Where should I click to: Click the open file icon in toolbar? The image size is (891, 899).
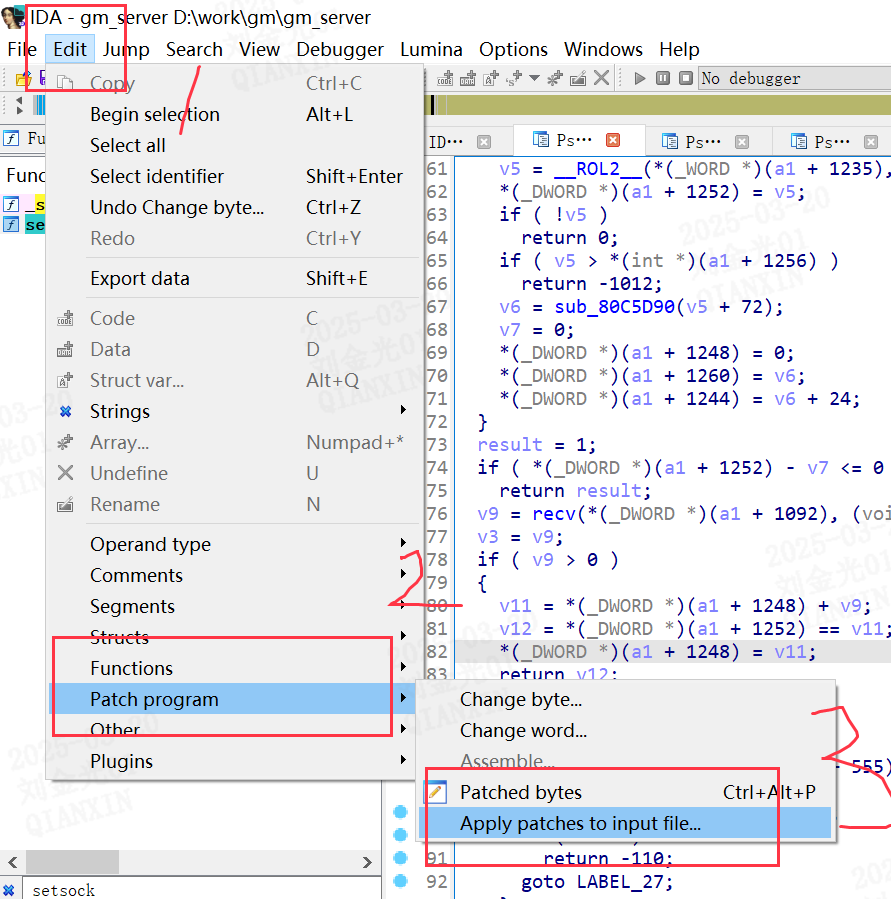point(24,79)
